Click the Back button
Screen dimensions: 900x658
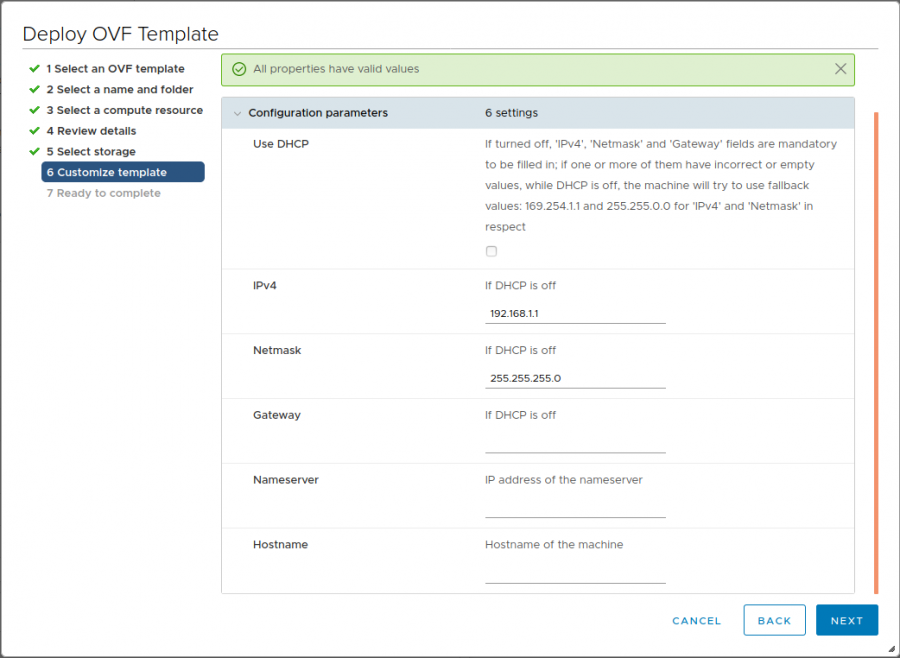click(x=774, y=620)
